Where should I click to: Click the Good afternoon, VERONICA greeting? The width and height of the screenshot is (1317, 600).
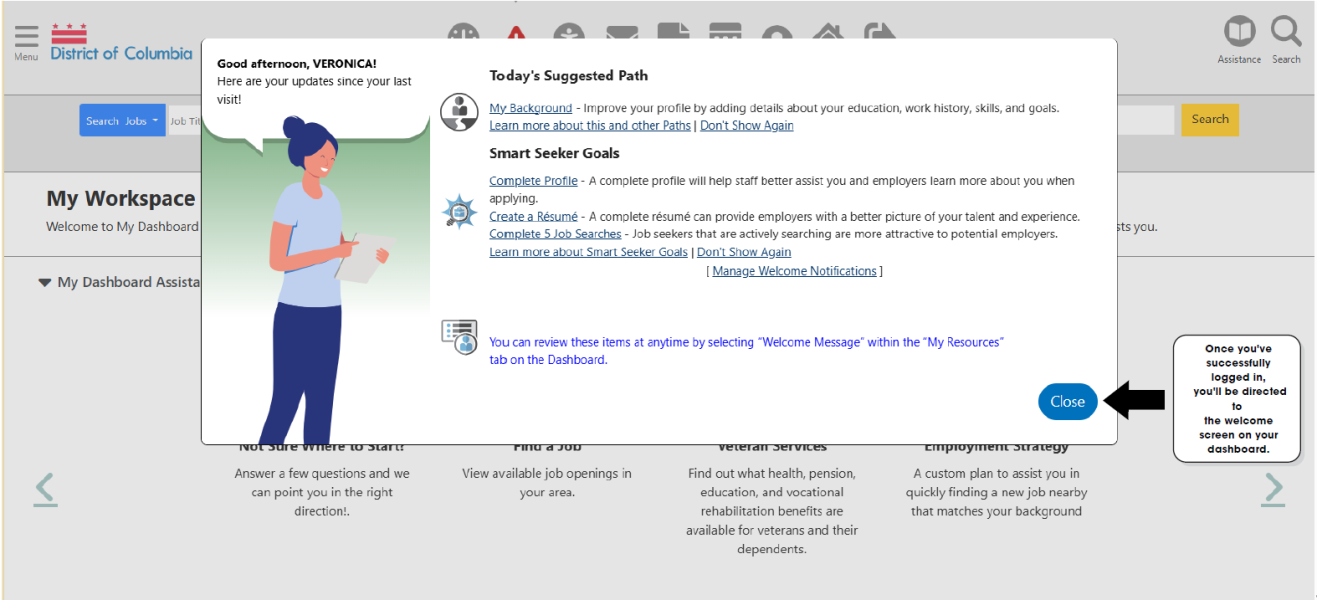[297, 63]
